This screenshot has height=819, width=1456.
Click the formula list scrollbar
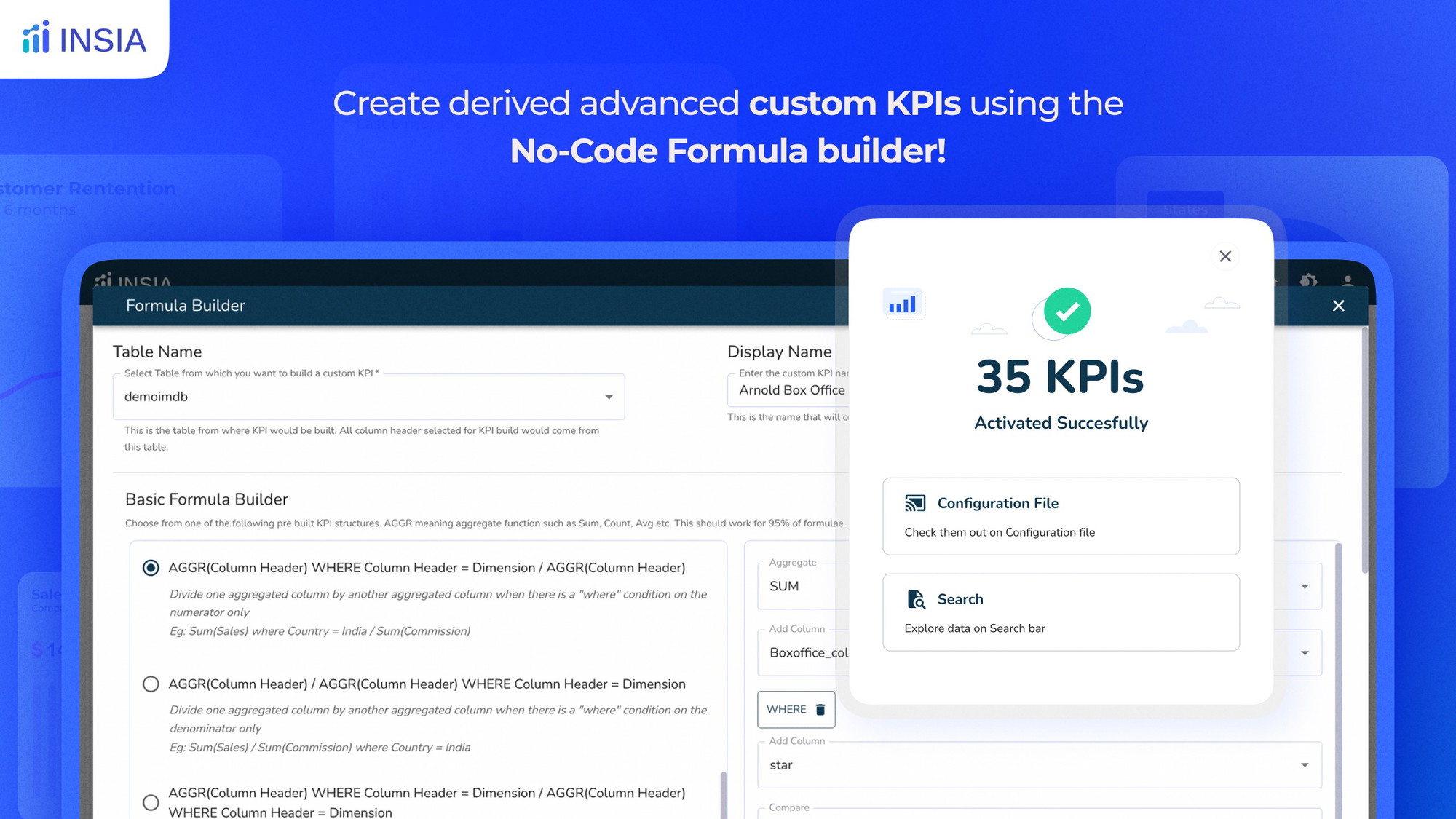point(724,795)
